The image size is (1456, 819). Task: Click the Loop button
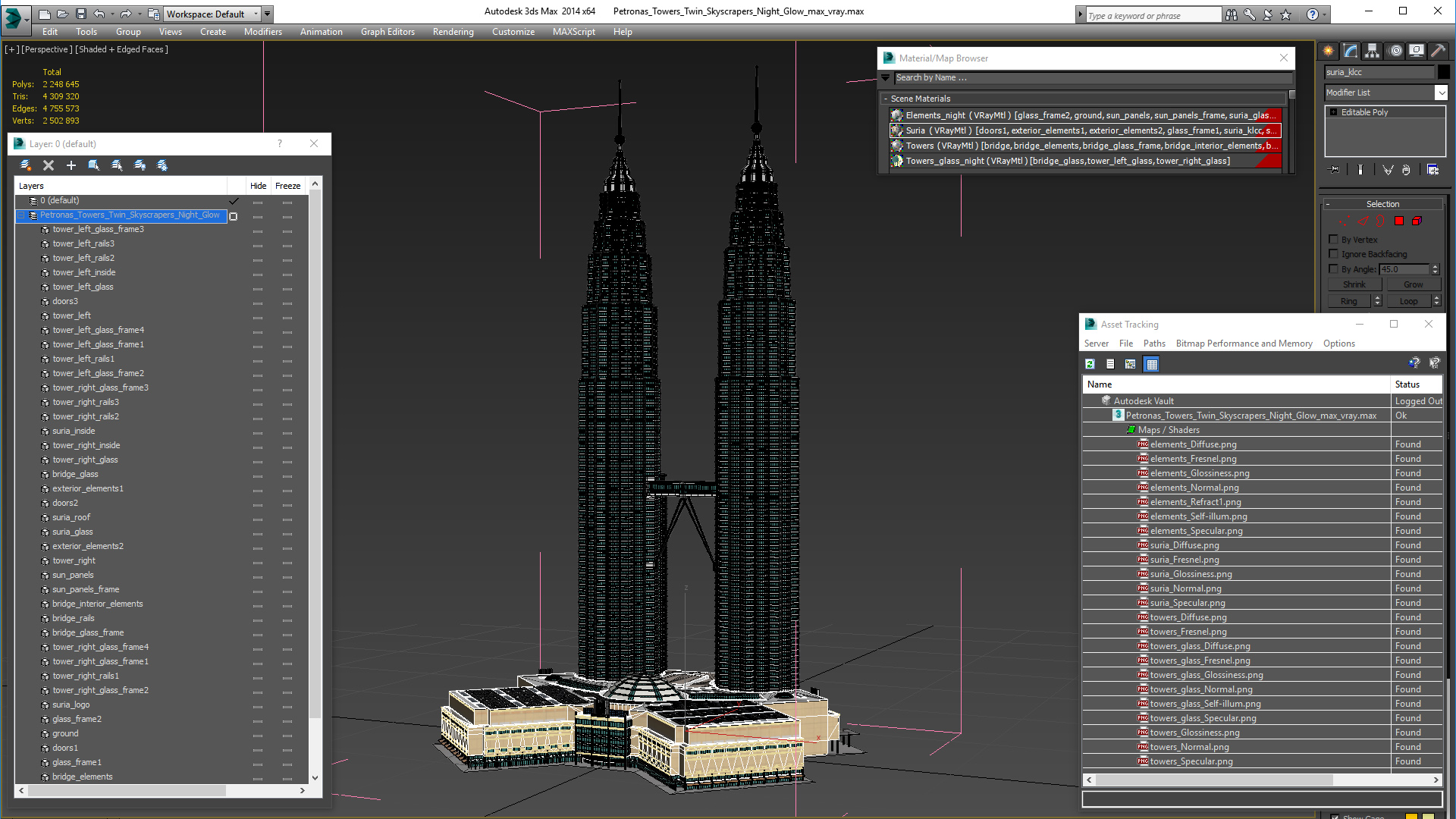pyautogui.click(x=1408, y=301)
